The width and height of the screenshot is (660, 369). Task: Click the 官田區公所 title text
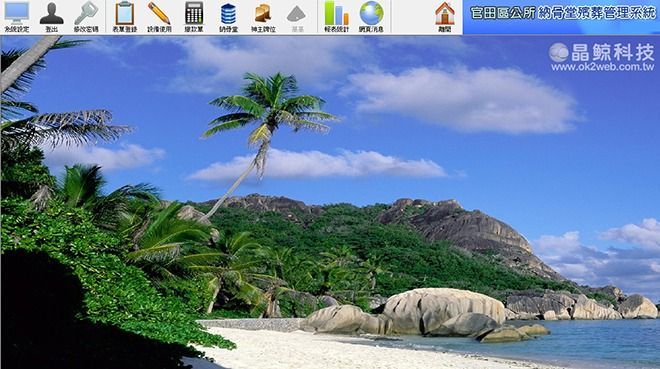click(502, 13)
